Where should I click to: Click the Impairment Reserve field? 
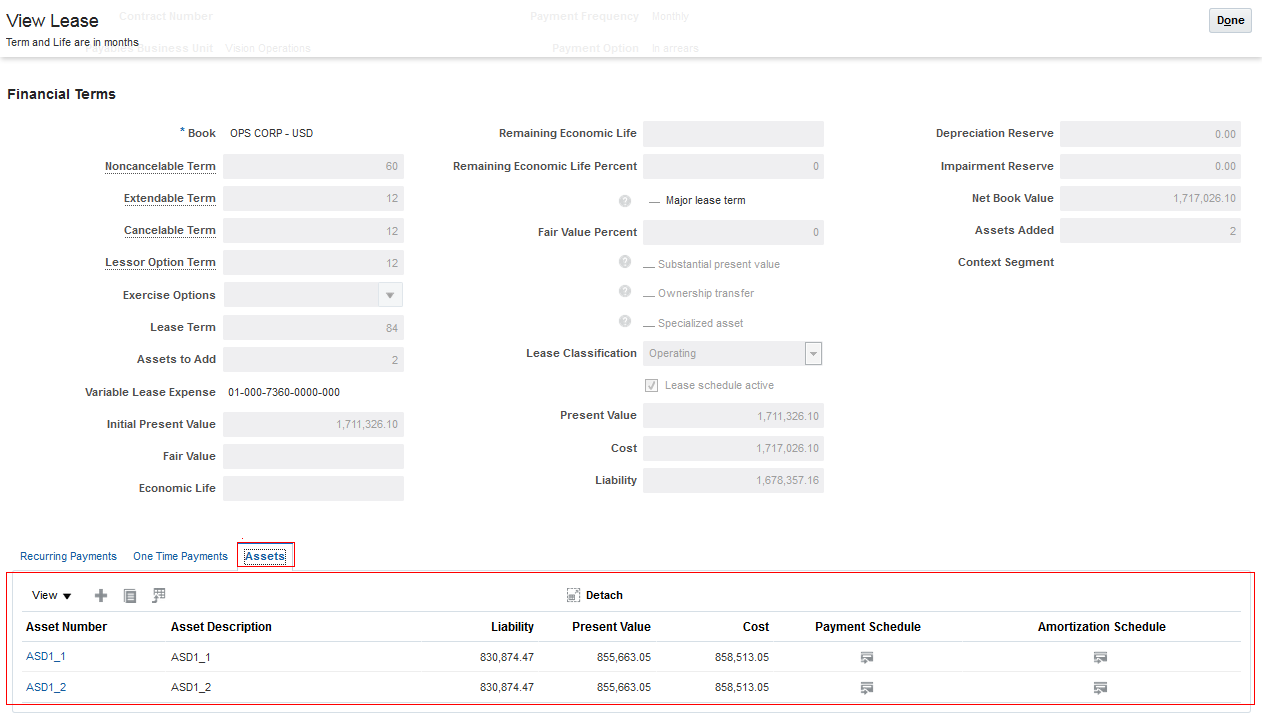tap(1150, 166)
